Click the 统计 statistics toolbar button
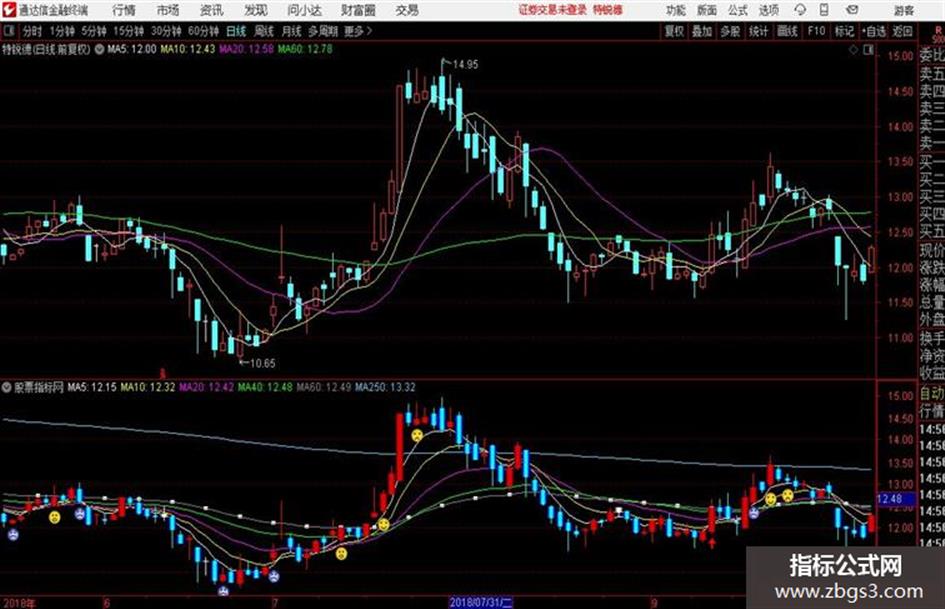 tap(758, 31)
